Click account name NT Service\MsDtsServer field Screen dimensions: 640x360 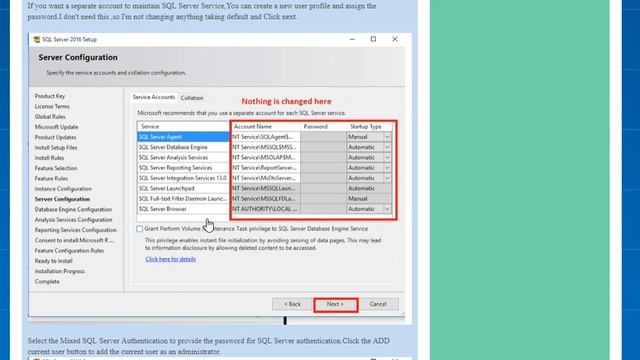pyautogui.click(x=266, y=178)
